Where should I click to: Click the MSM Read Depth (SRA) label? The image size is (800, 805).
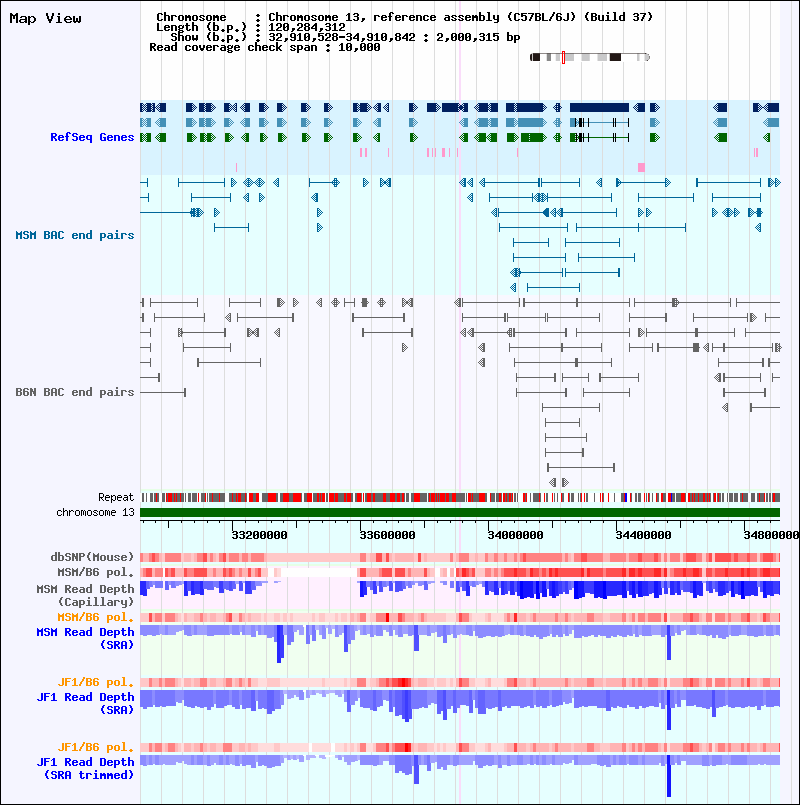(85, 638)
